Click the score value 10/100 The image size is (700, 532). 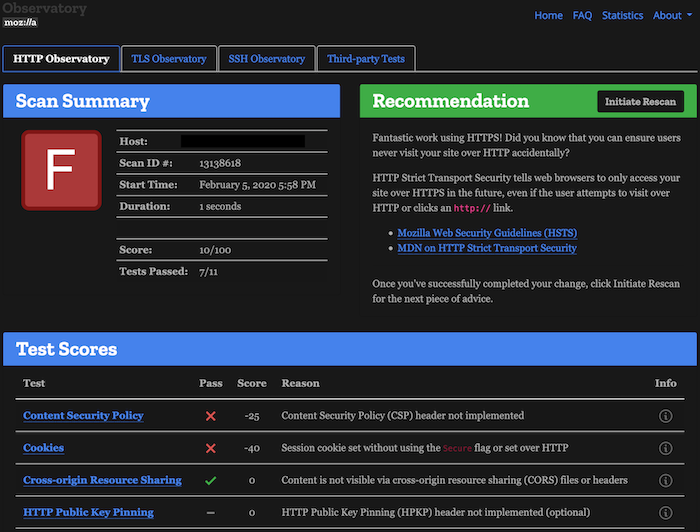coord(215,250)
